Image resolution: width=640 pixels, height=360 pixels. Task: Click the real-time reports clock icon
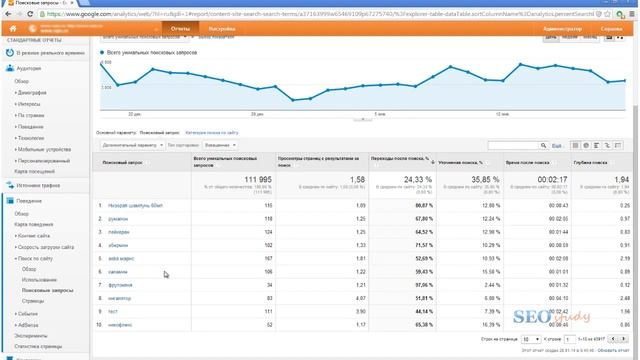pyautogui.click(x=10, y=53)
